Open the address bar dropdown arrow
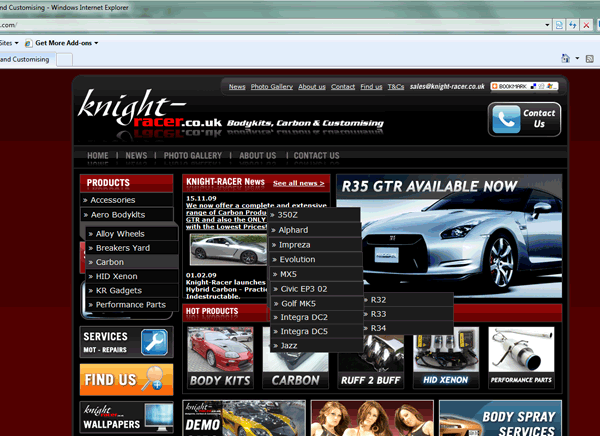600x436 pixels. pos(547,25)
